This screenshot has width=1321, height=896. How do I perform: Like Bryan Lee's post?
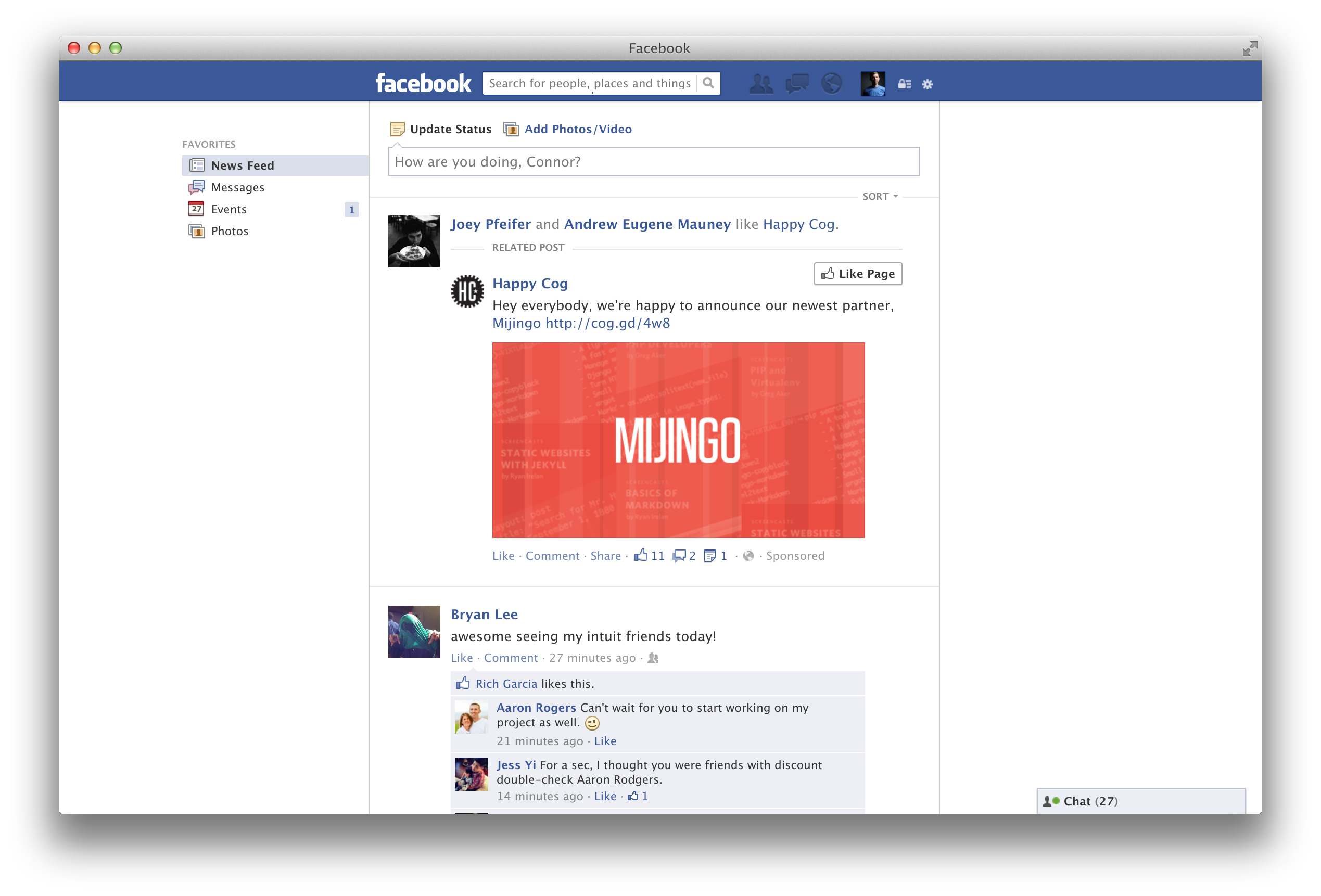pyautogui.click(x=462, y=658)
